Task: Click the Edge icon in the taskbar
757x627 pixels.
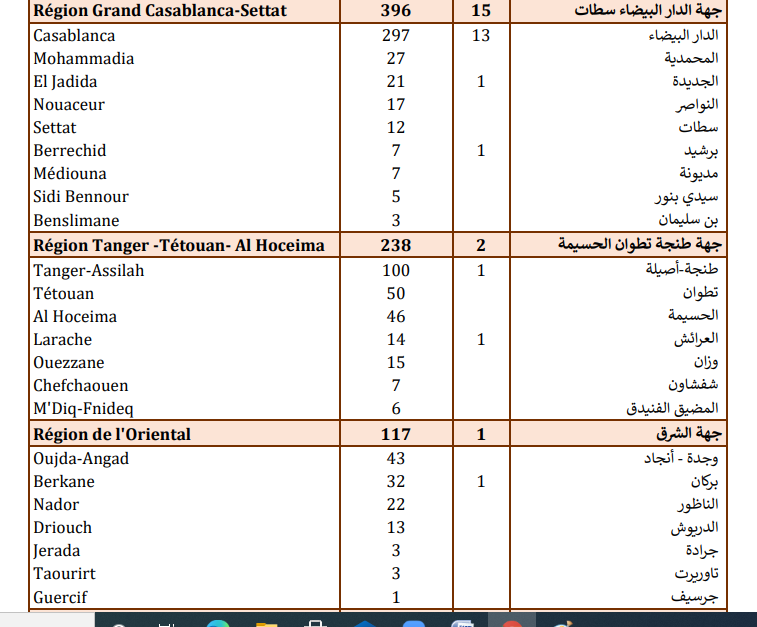Action: click(x=218, y=623)
